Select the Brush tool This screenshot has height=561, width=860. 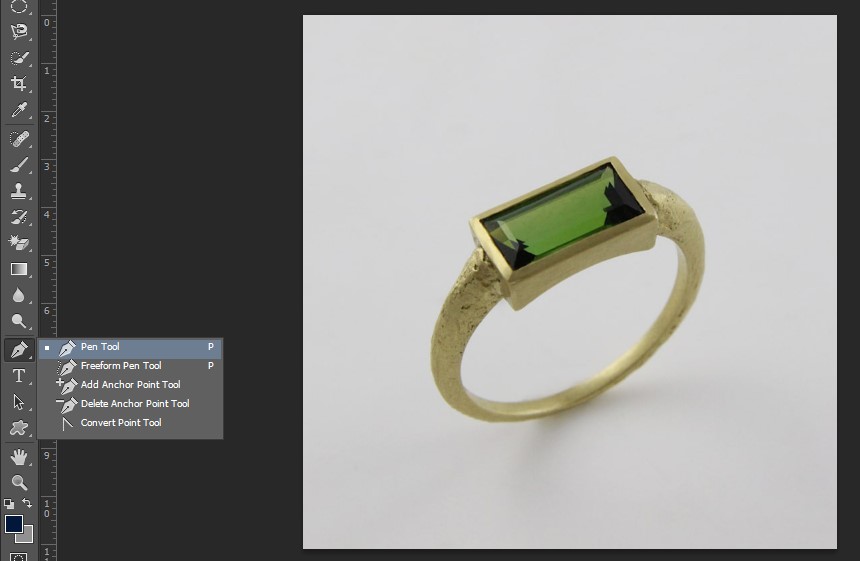tap(19, 165)
